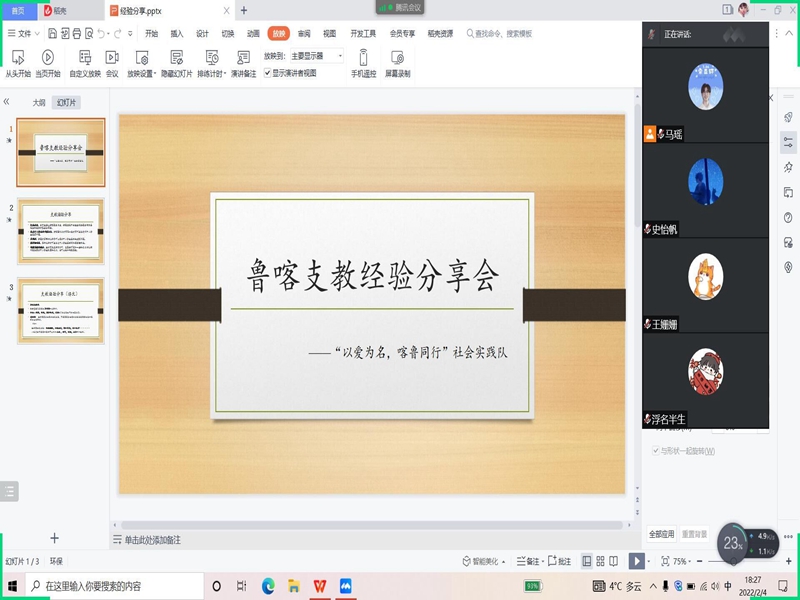Click notes placeholder 单击此处添加备注
Image resolution: width=800 pixels, height=600 pixels.
152,540
